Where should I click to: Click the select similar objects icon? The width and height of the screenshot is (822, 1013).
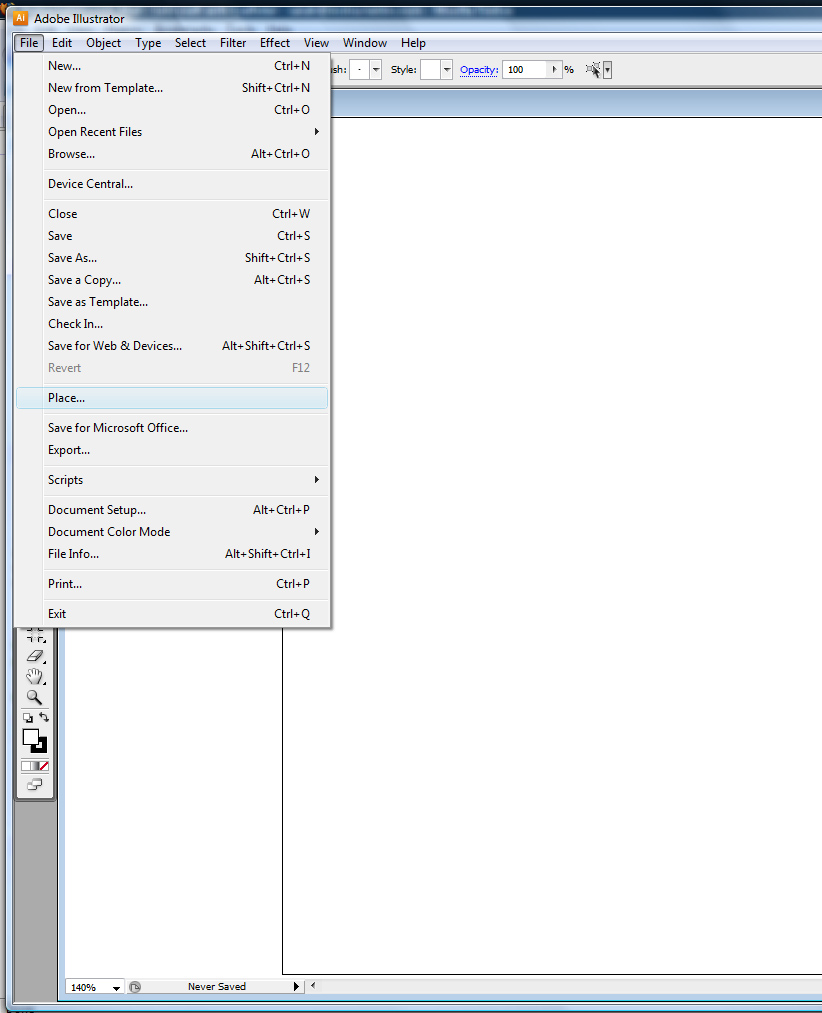(593, 70)
